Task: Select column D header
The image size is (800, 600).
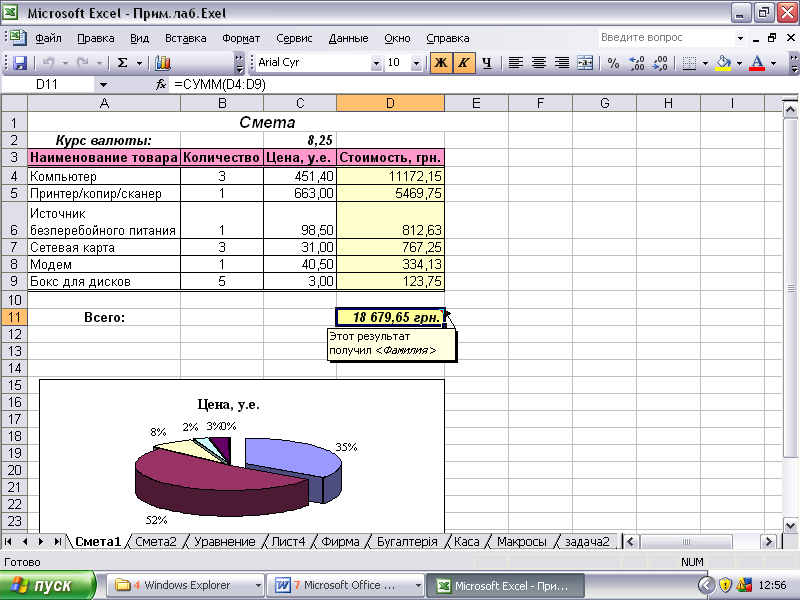Action: pyautogui.click(x=390, y=104)
